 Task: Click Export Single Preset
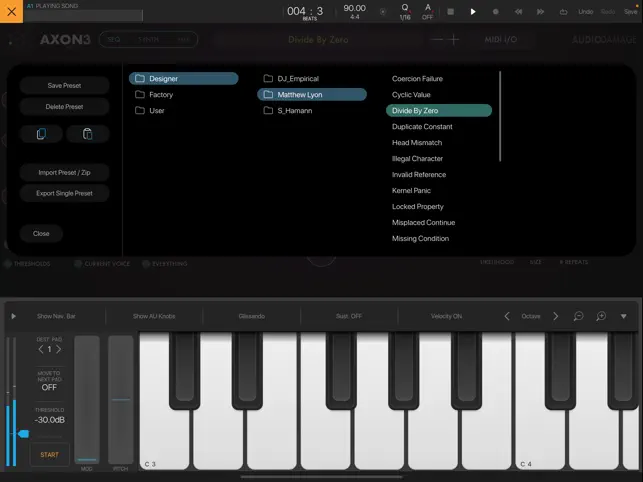pos(64,193)
